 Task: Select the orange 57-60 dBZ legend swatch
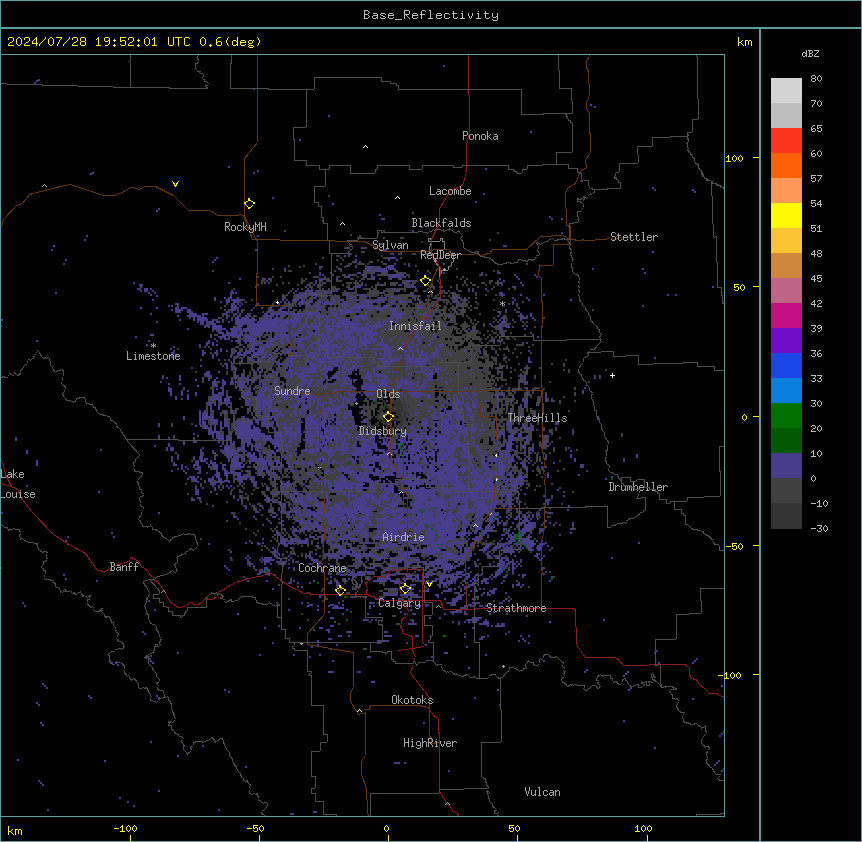click(786, 165)
